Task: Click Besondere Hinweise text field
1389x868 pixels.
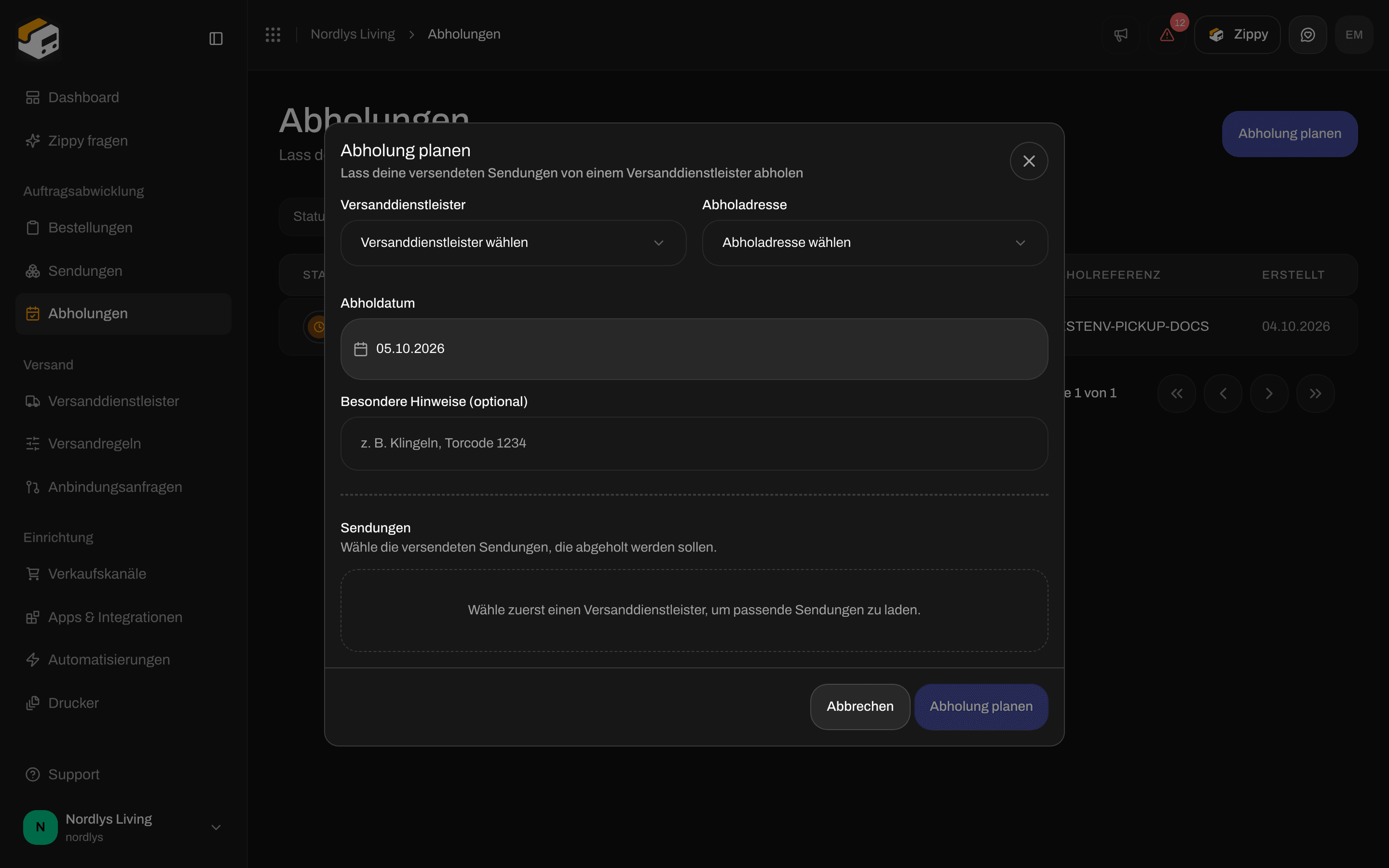Action: coord(694,444)
